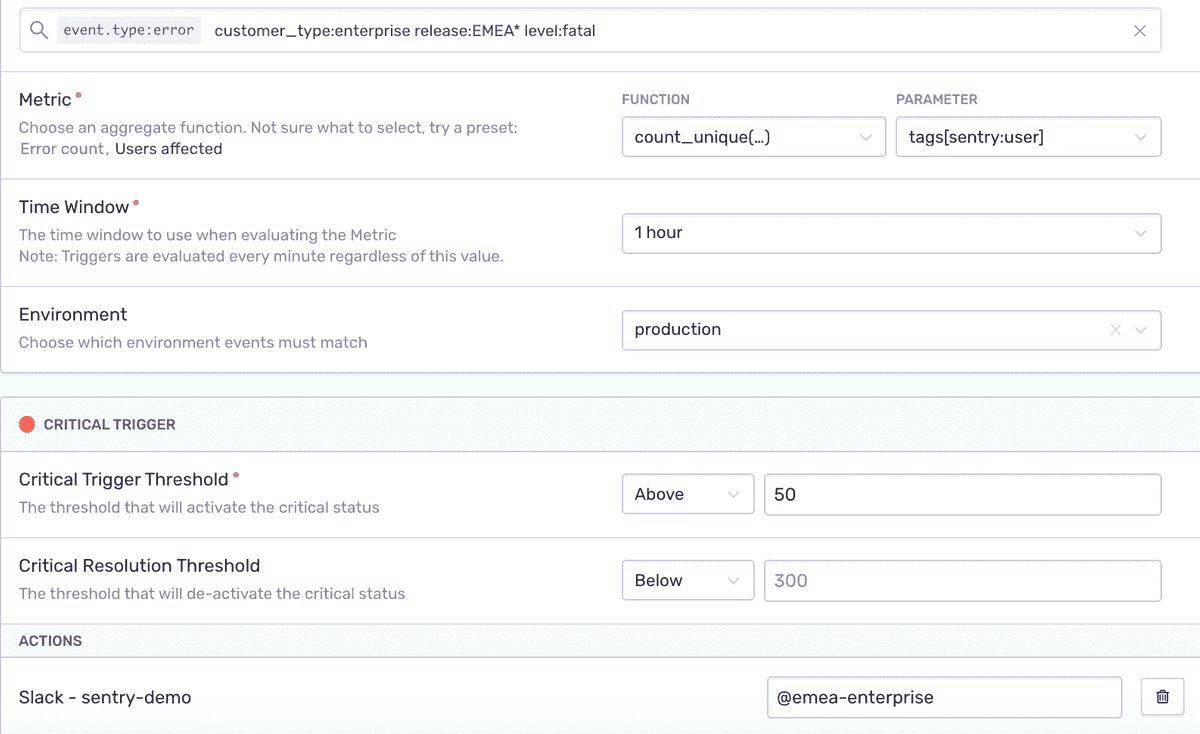Click the Metric field label
1200x734 pixels.
pos(46,99)
